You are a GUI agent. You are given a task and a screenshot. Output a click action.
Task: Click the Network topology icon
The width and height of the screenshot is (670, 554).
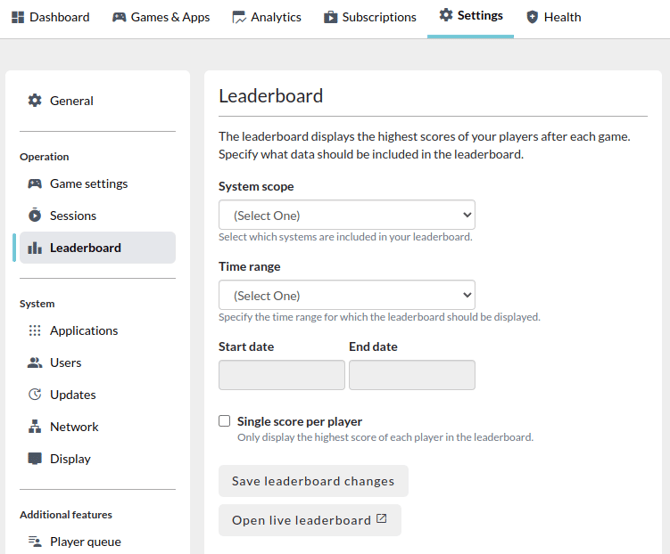pos(35,426)
